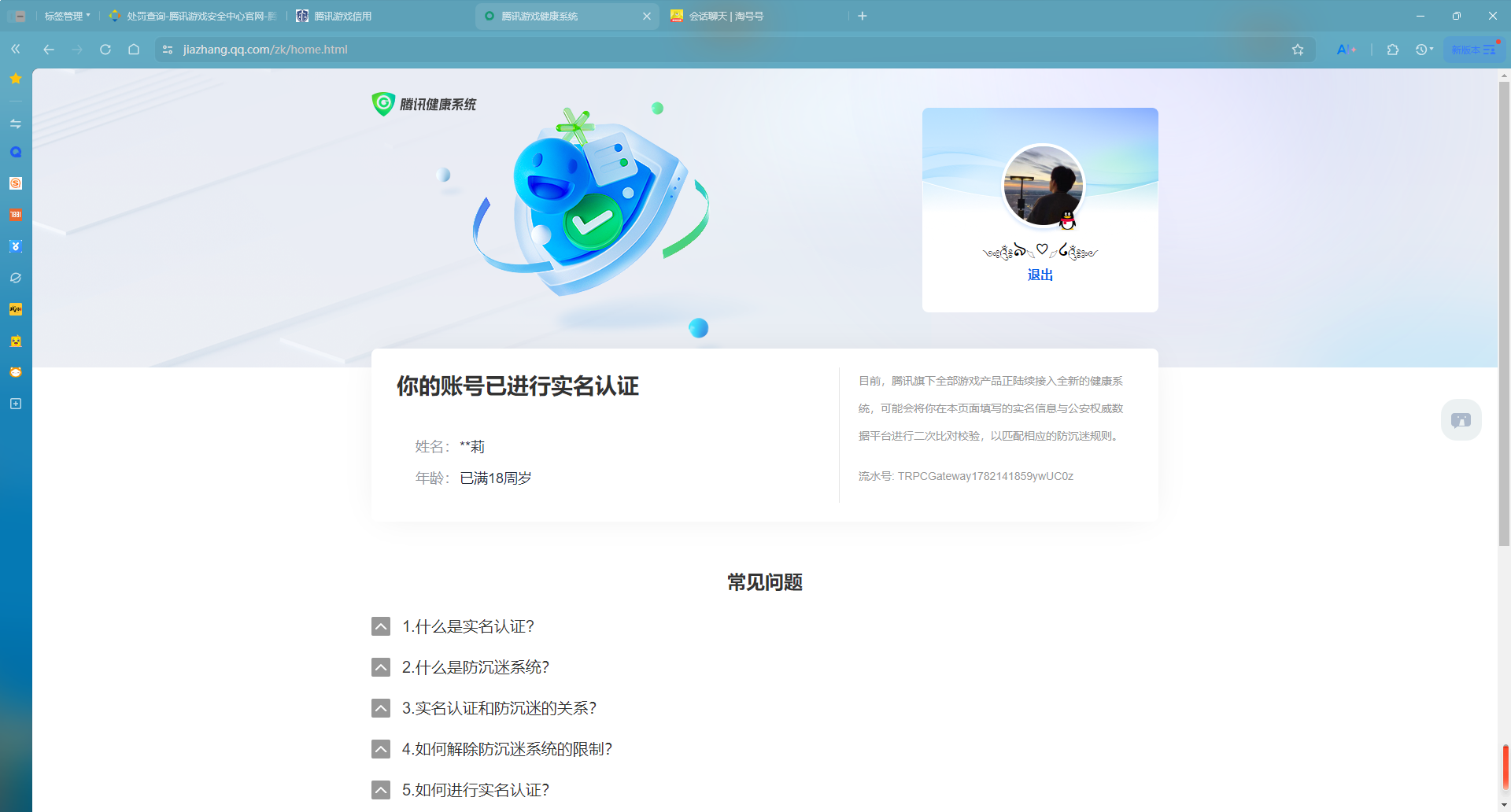The height and width of the screenshot is (812, 1511).
Task: Click the 退出 logout link
Action: point(1040,275)
